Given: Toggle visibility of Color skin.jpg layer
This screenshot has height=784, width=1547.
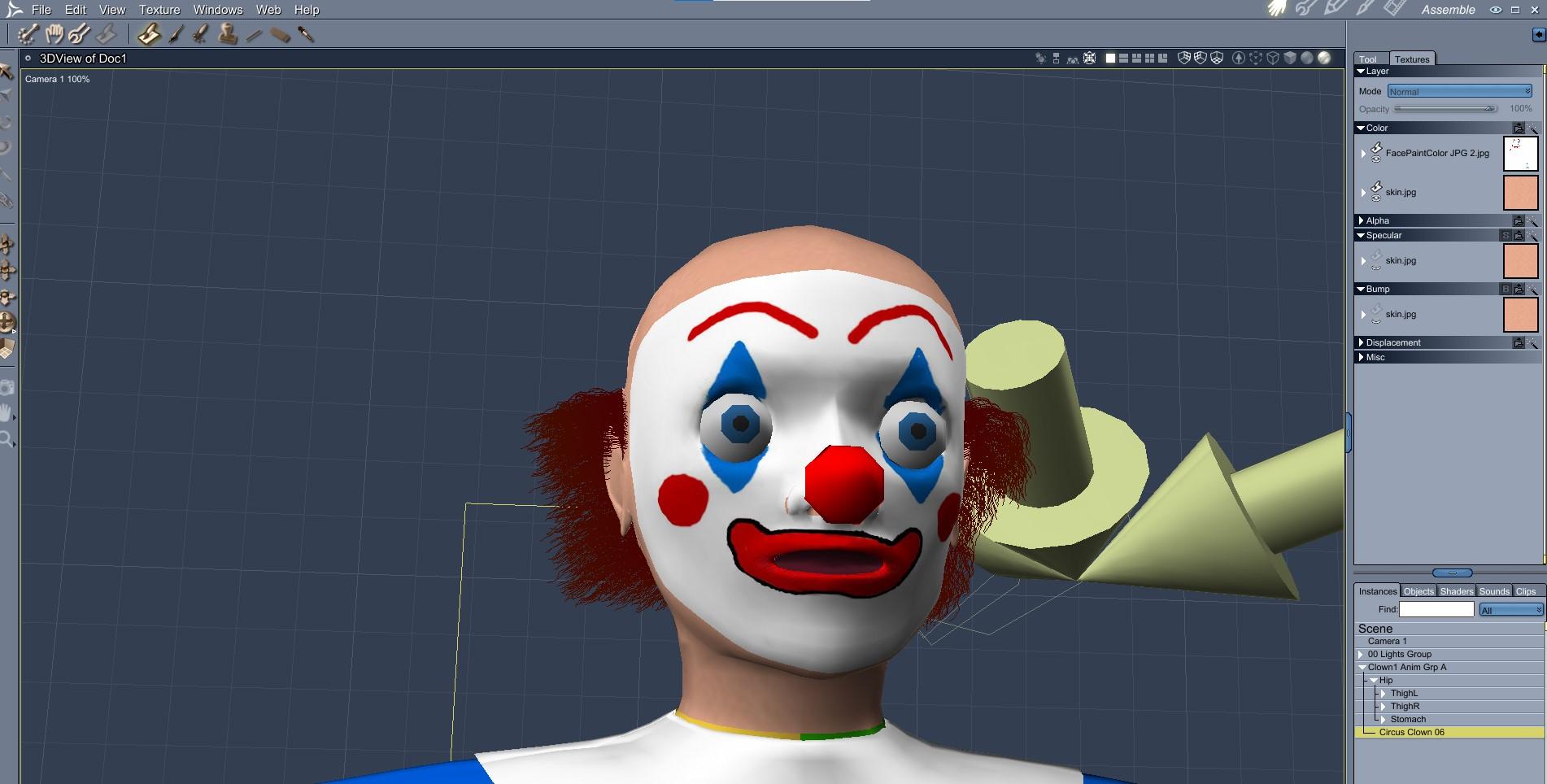Looking at the screenshot, I should (1376, 198).
